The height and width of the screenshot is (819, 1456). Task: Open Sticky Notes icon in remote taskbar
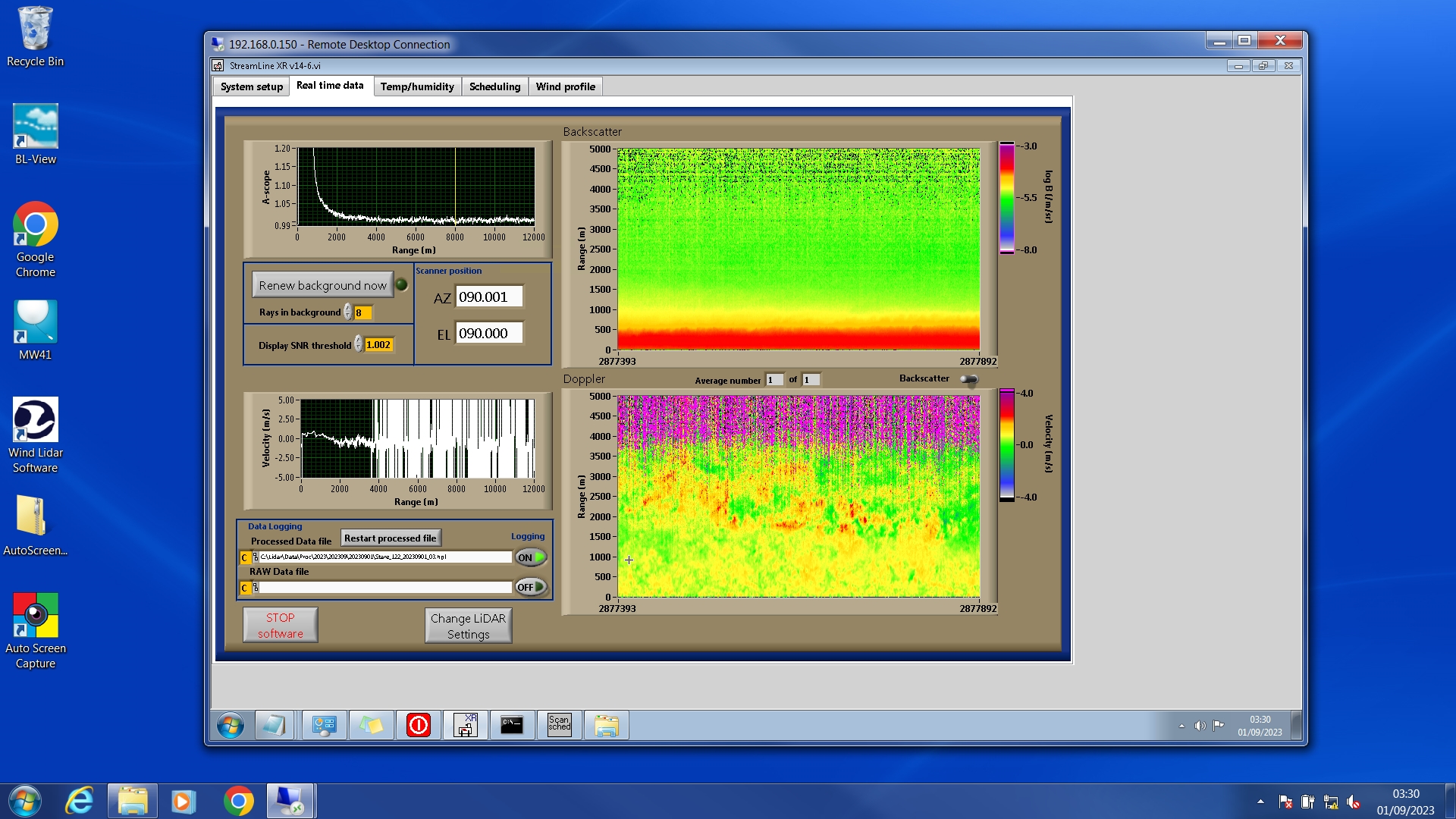(x=371, y=725)
